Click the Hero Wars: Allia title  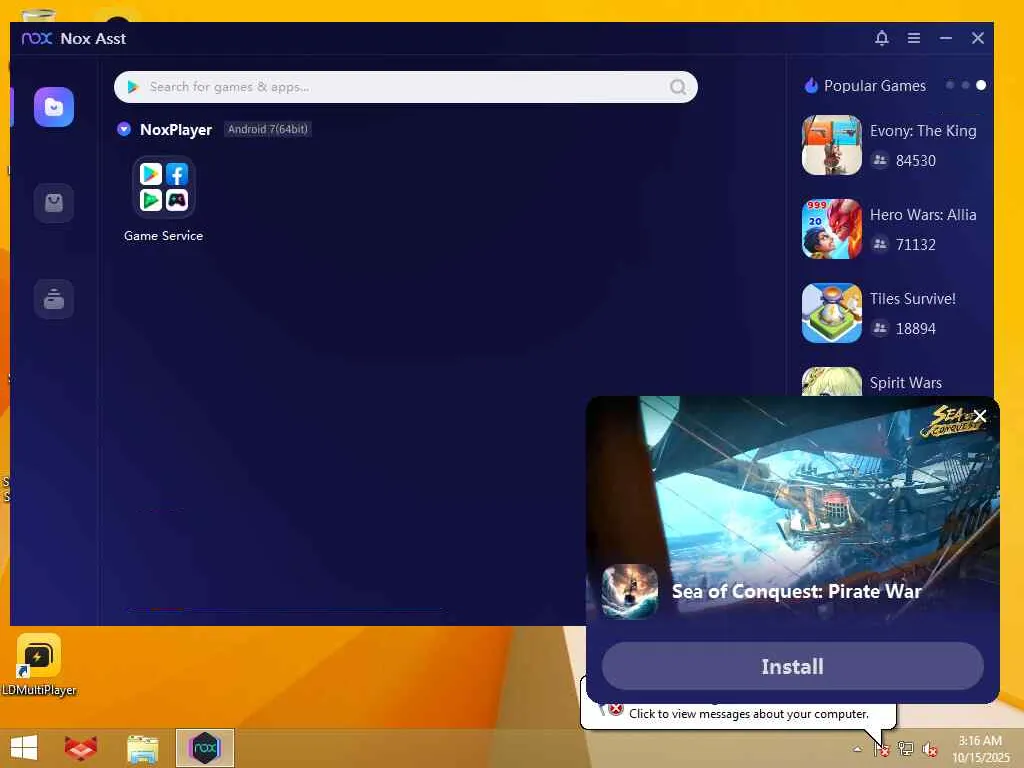click(x=923, y=215)
